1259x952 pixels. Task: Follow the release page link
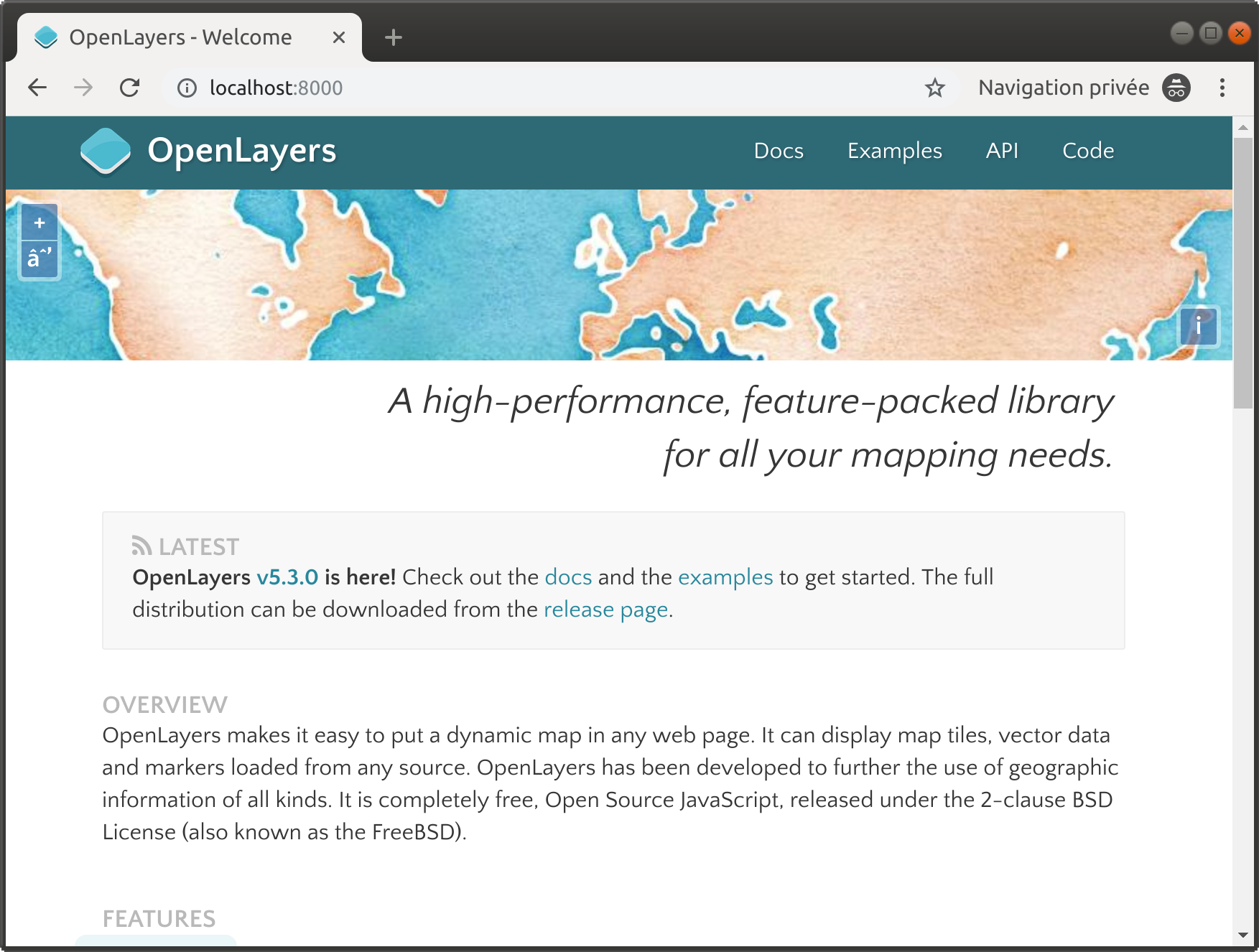(606, 610)
